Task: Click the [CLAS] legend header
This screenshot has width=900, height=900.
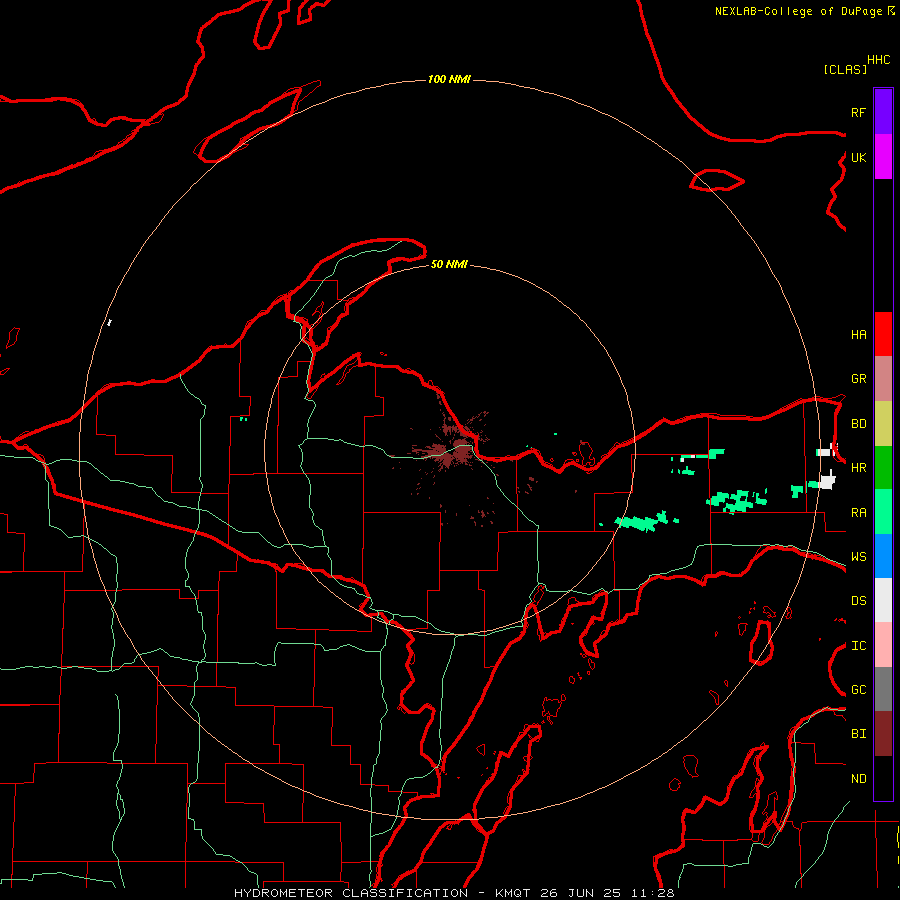Action: point(845,69)
